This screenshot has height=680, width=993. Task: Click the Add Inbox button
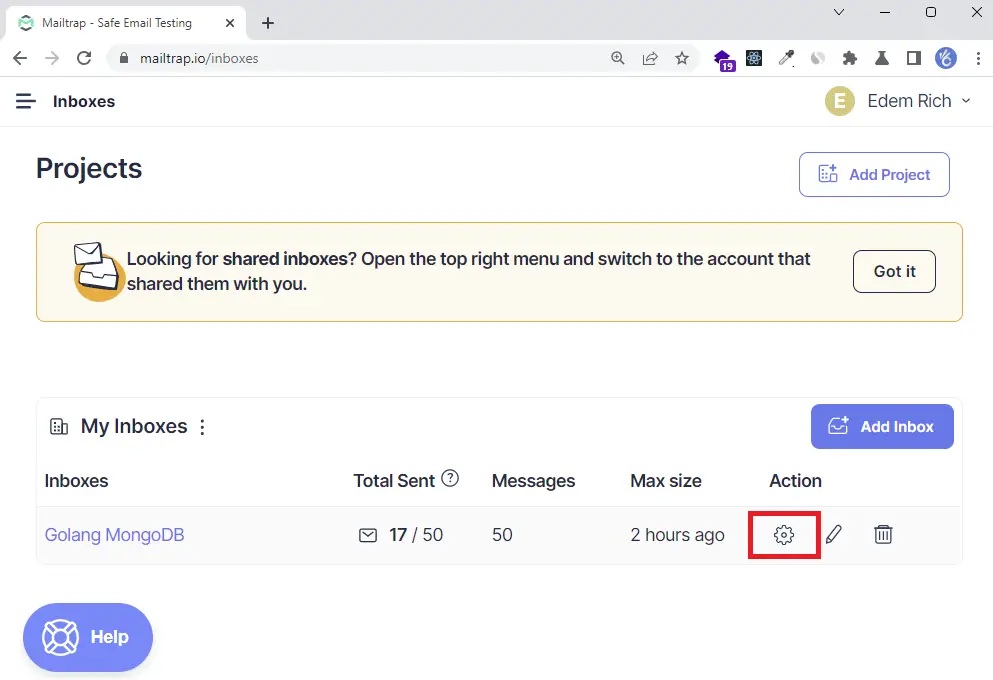click(x=882, y=426)
